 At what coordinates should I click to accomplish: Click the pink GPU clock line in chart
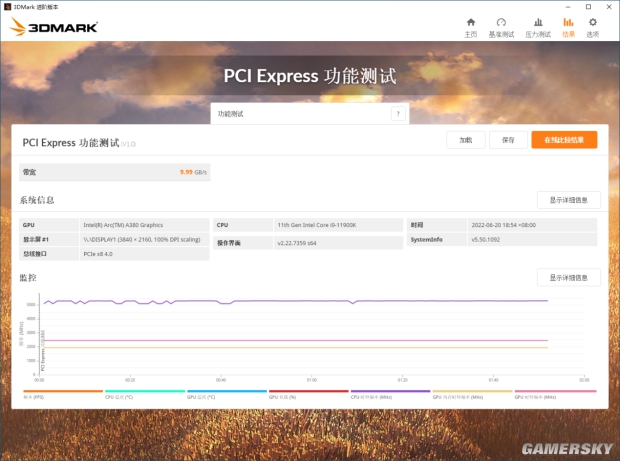pos(296,340)
